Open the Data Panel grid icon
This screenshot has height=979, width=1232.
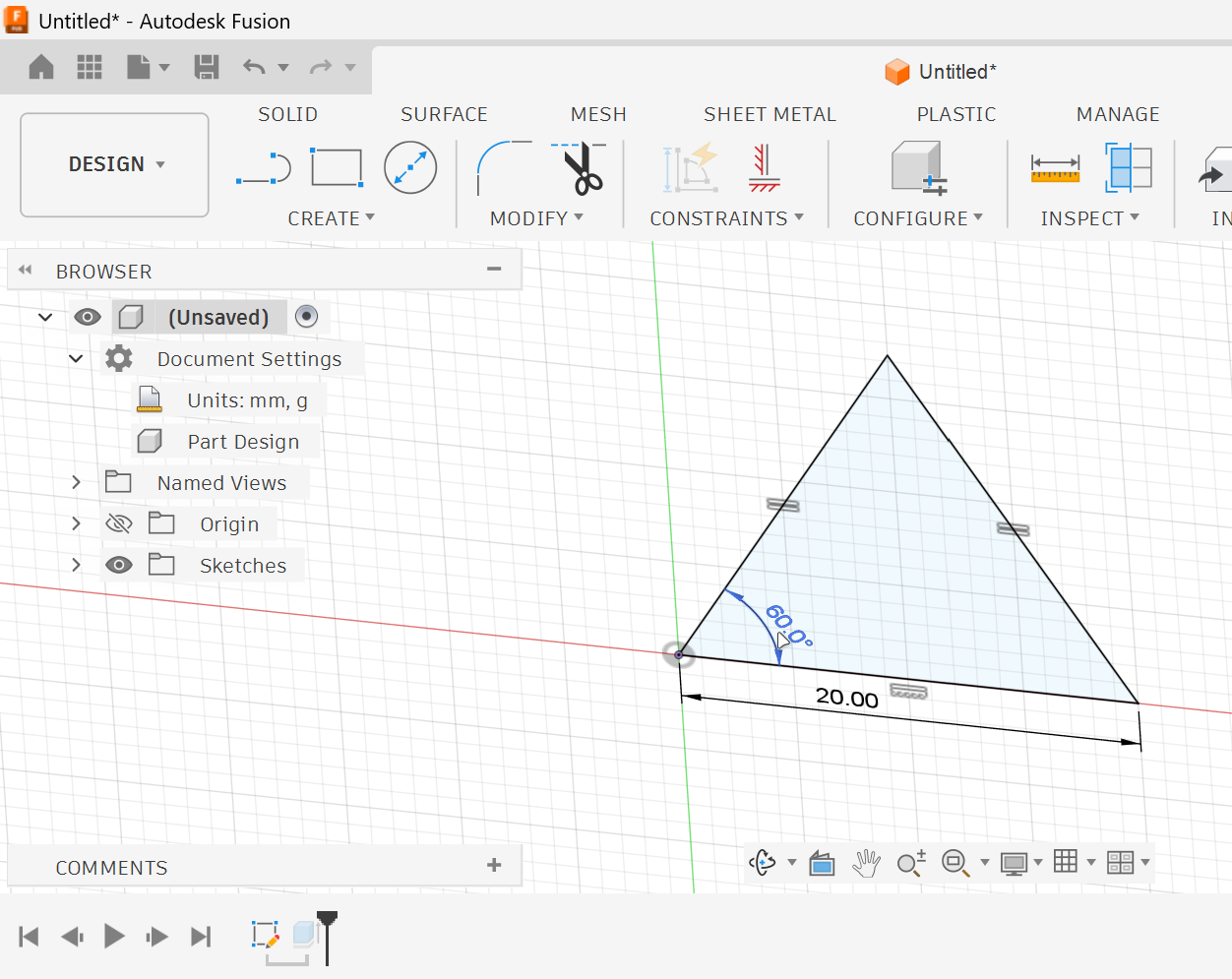pos(90,67)
